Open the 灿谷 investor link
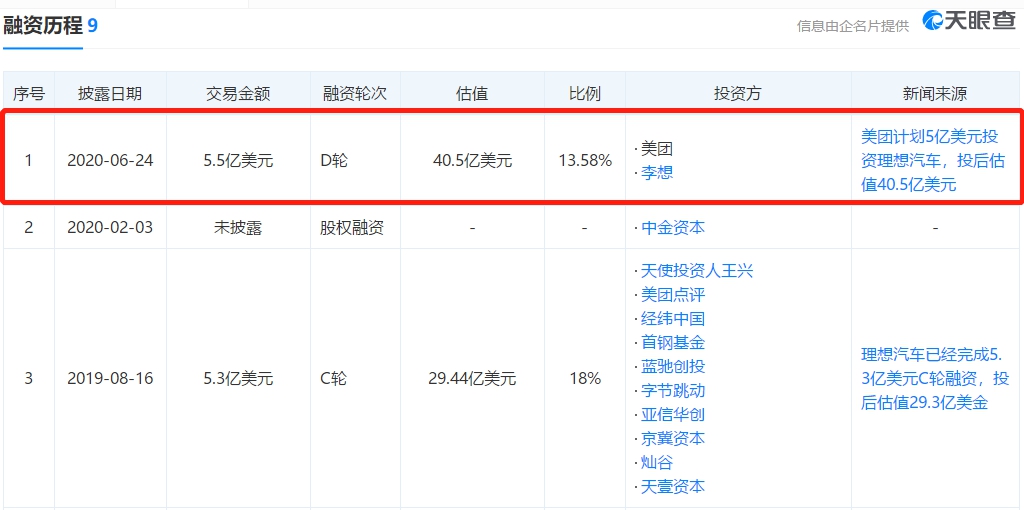The image size is (1024, 510). point(656,462)
